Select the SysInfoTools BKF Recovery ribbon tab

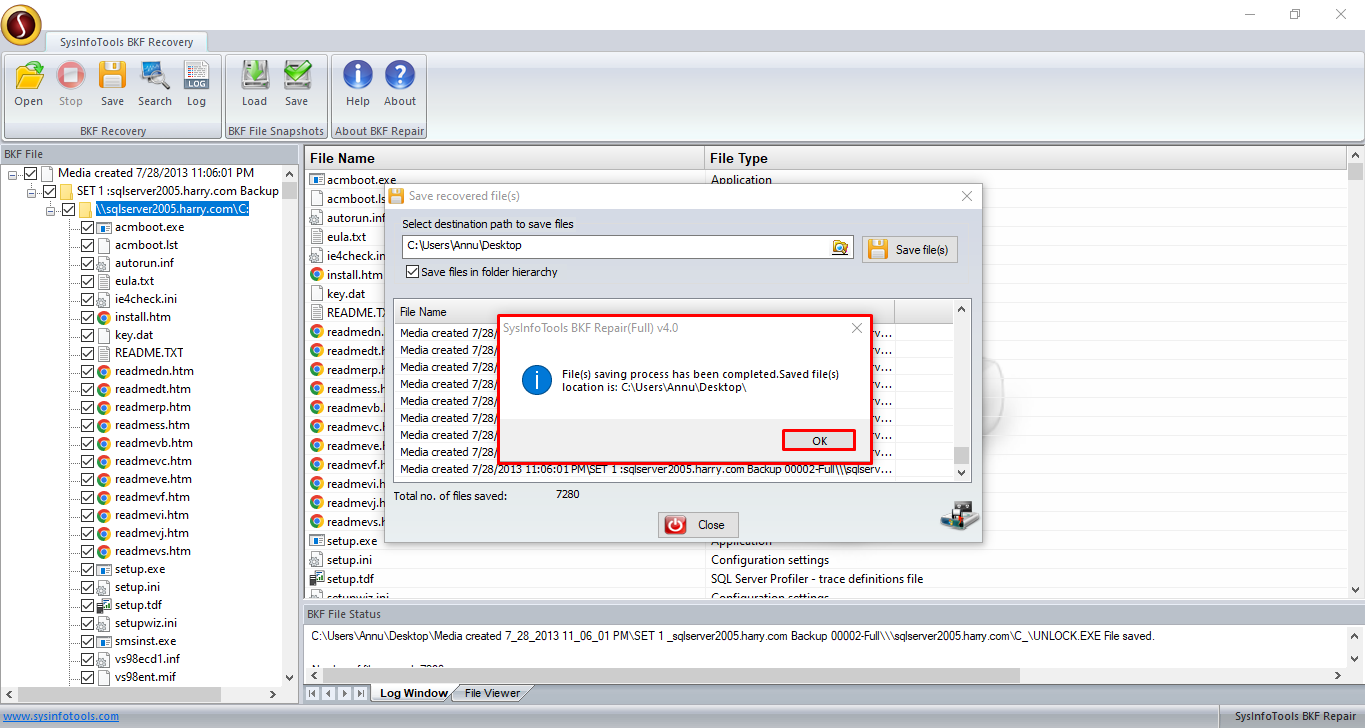coord(126,41)
